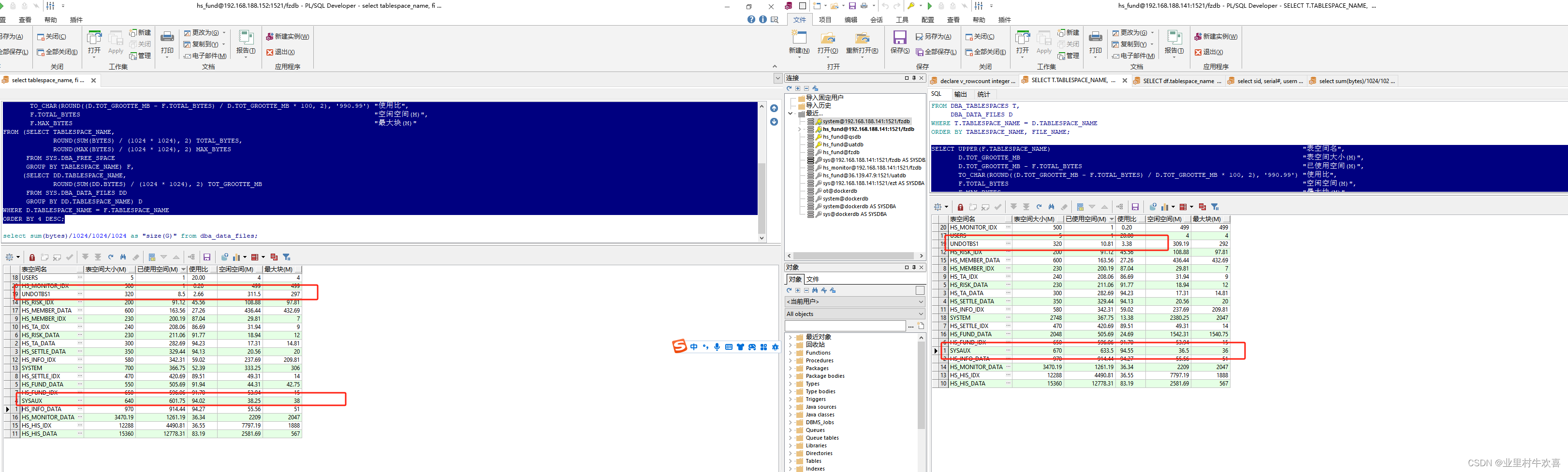Click the export data icon in the result grid toolbar
The width and height of the screenshot is (1568, 472).
coord(225,257)
